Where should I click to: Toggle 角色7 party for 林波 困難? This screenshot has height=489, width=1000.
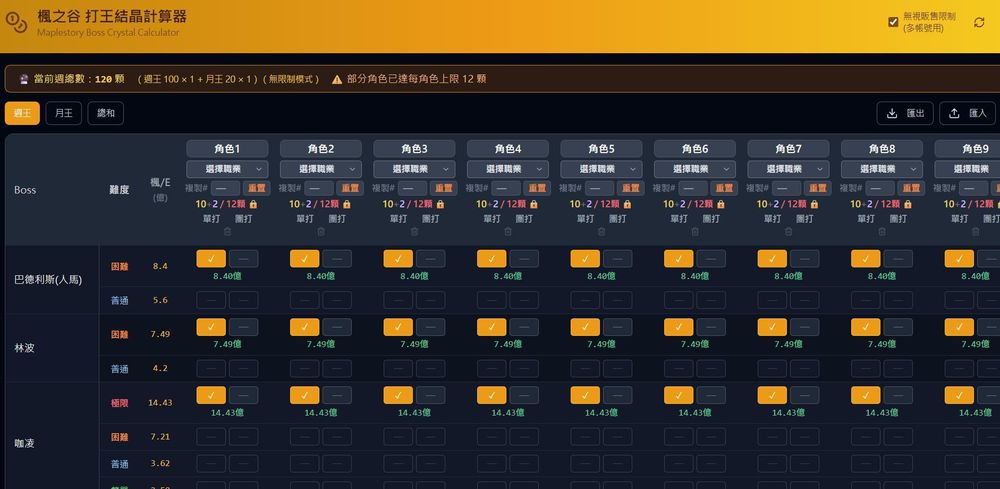(805, 327)
